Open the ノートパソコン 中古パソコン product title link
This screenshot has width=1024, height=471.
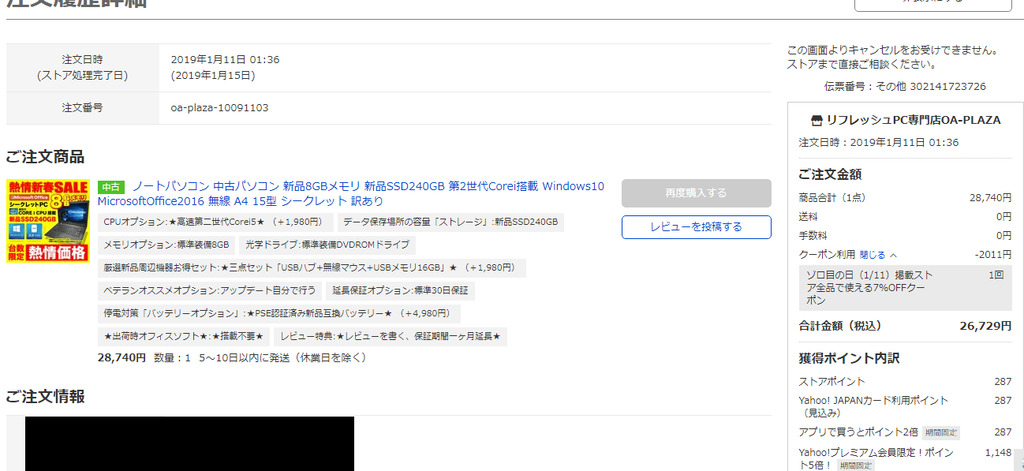pyautogui.click(x=351, y=193)
